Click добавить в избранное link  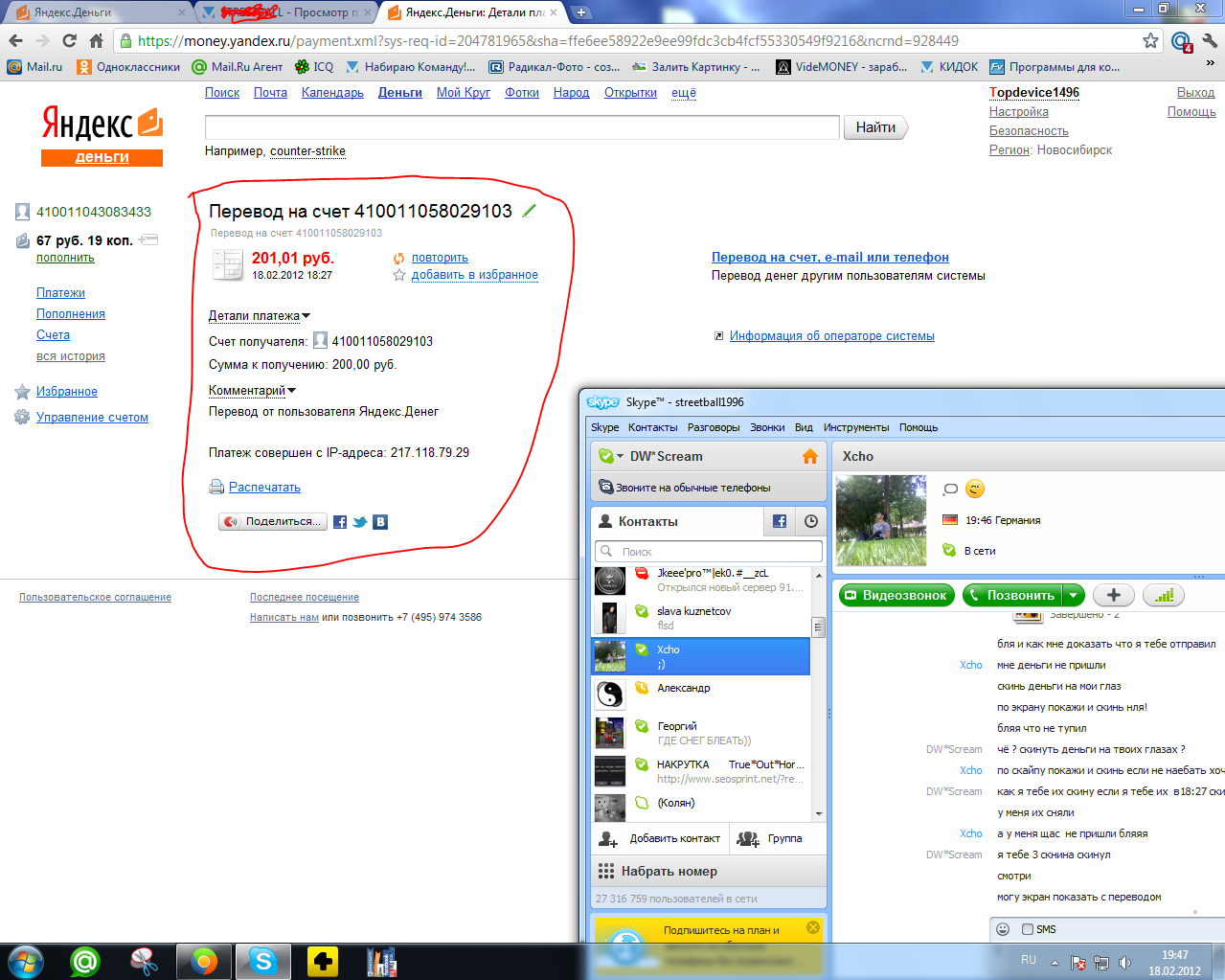coord(474,275)
